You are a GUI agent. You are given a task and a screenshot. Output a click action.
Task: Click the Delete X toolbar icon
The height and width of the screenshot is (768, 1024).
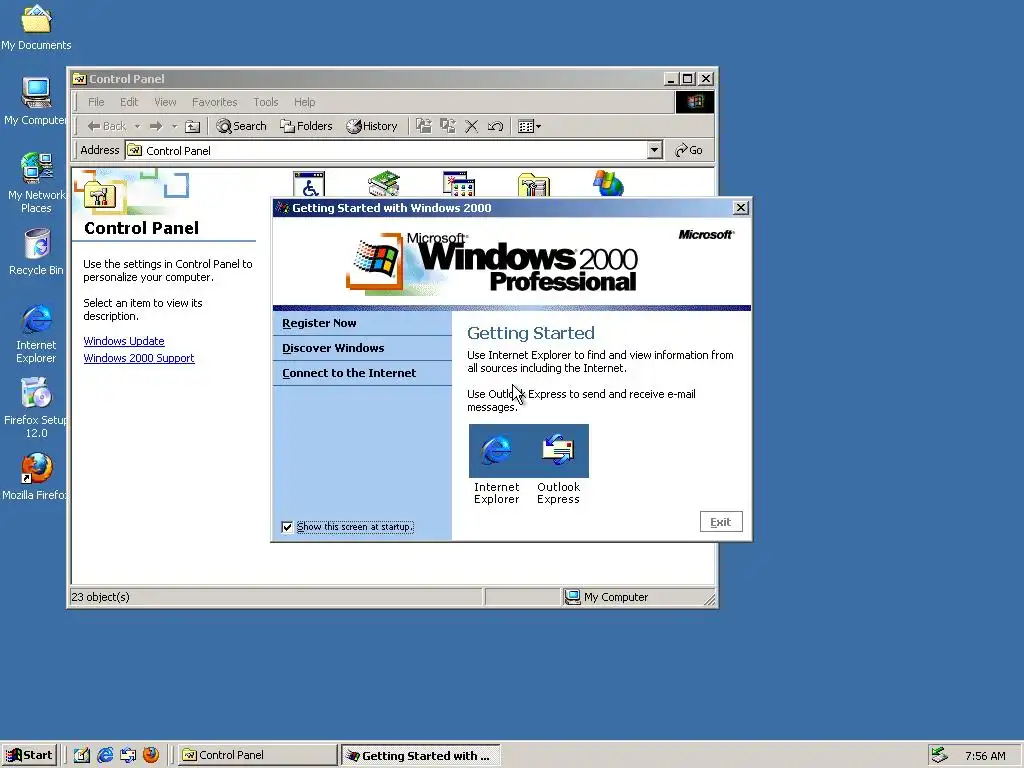(x=472, y=126)
